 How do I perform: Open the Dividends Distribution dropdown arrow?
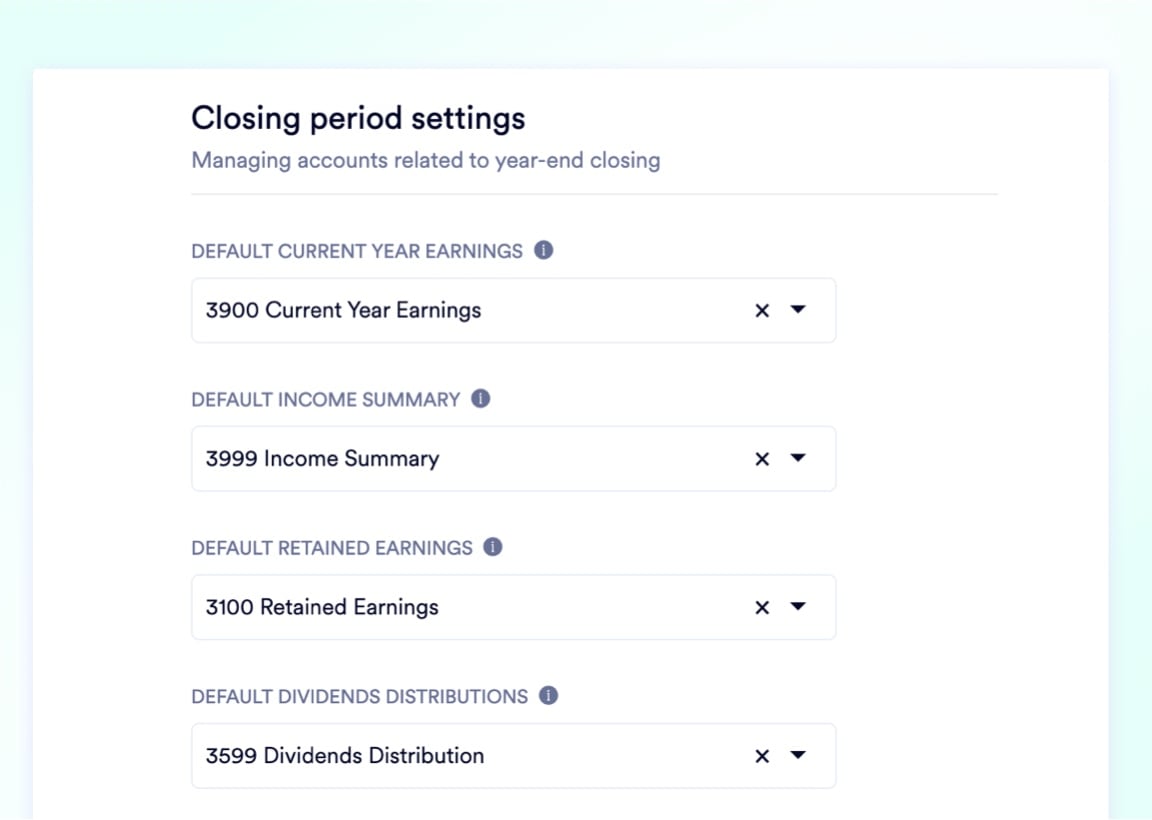pos(798,755)
